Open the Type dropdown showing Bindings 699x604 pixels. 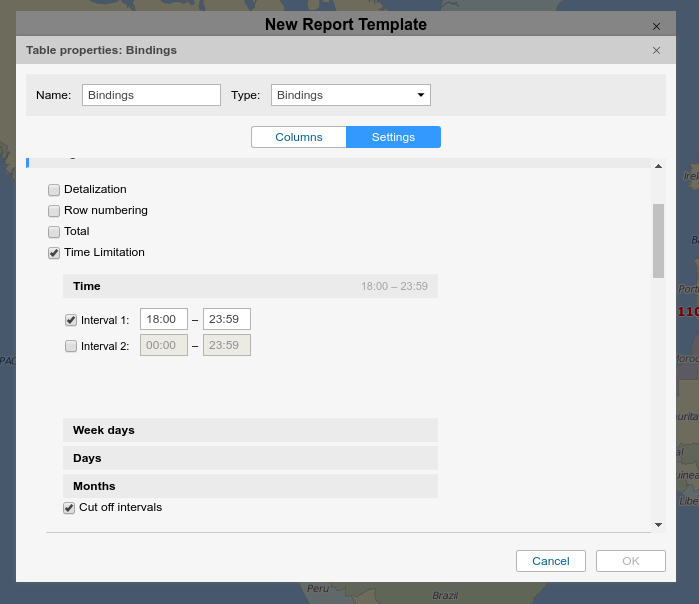tap(350, 95)
